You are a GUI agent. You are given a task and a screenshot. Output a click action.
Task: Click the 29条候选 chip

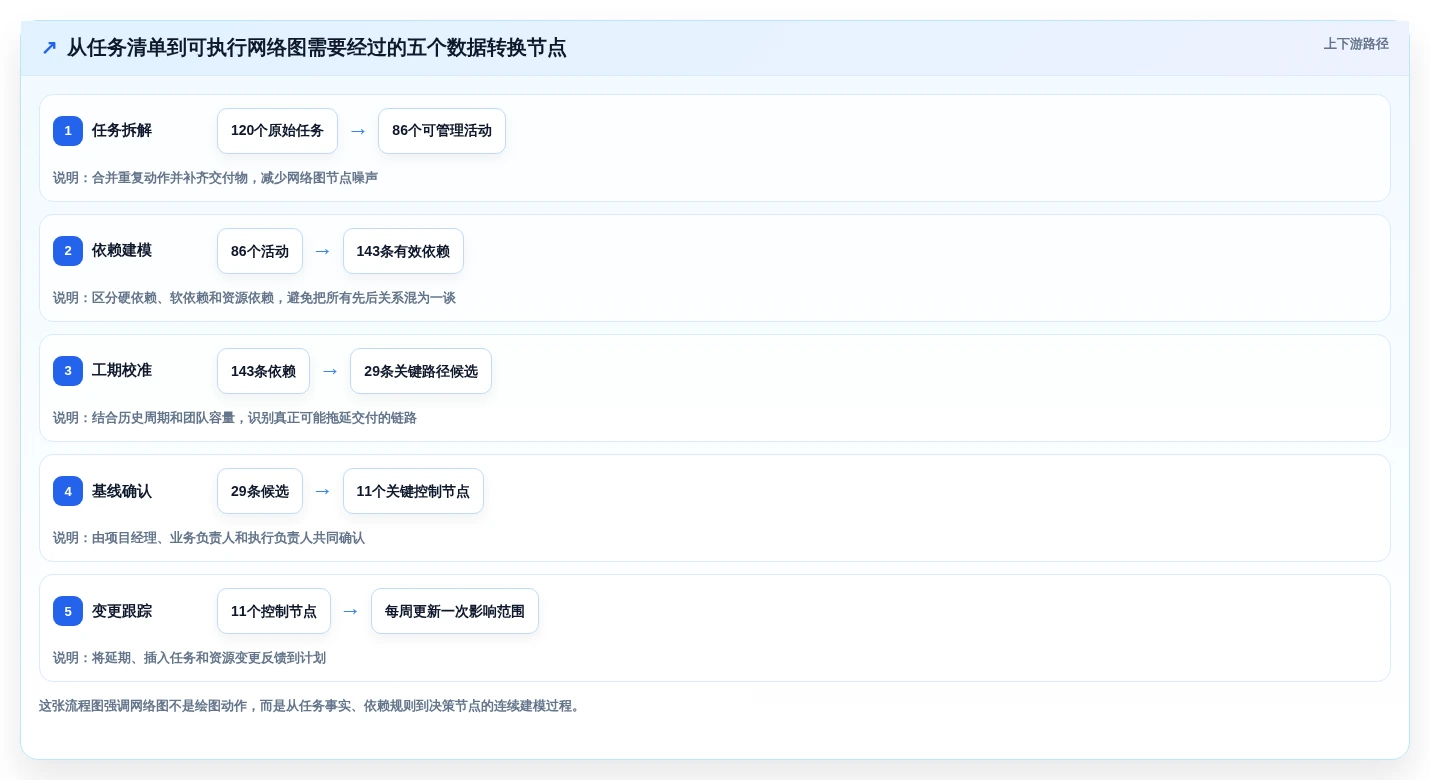[x=260, y=491]
